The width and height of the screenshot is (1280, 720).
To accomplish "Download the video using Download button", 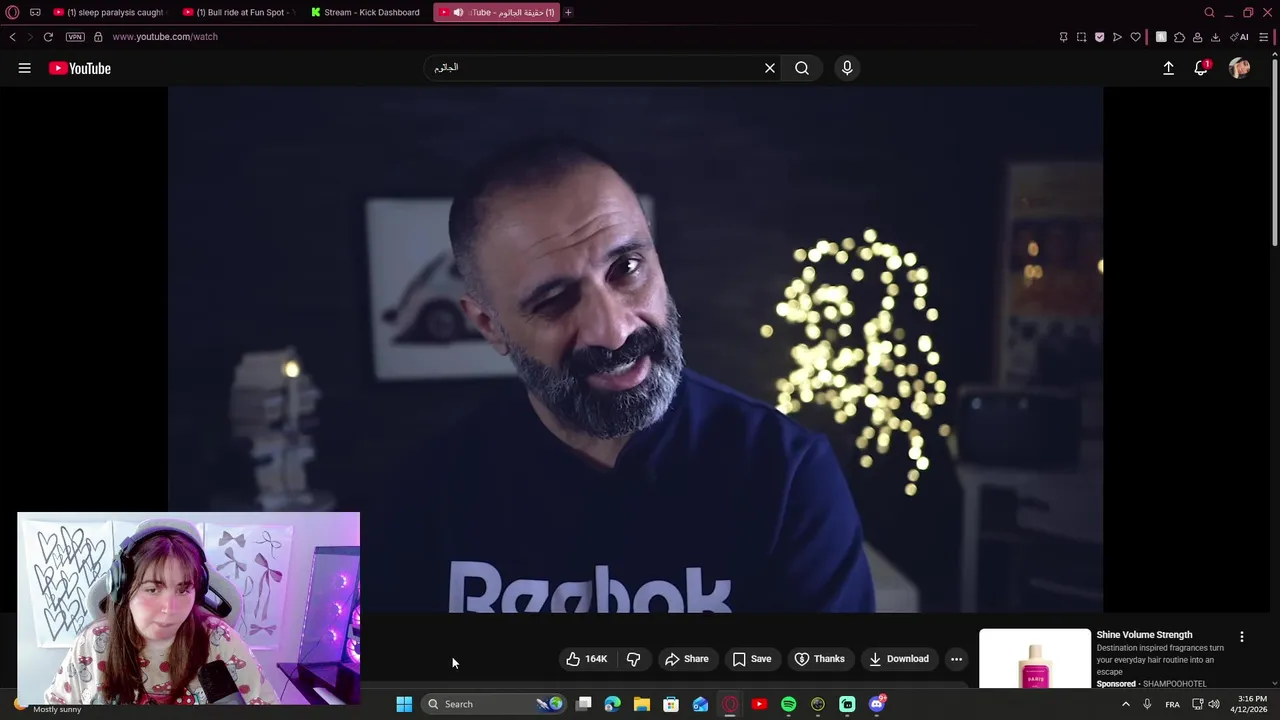I will click(x=899, y=659).
